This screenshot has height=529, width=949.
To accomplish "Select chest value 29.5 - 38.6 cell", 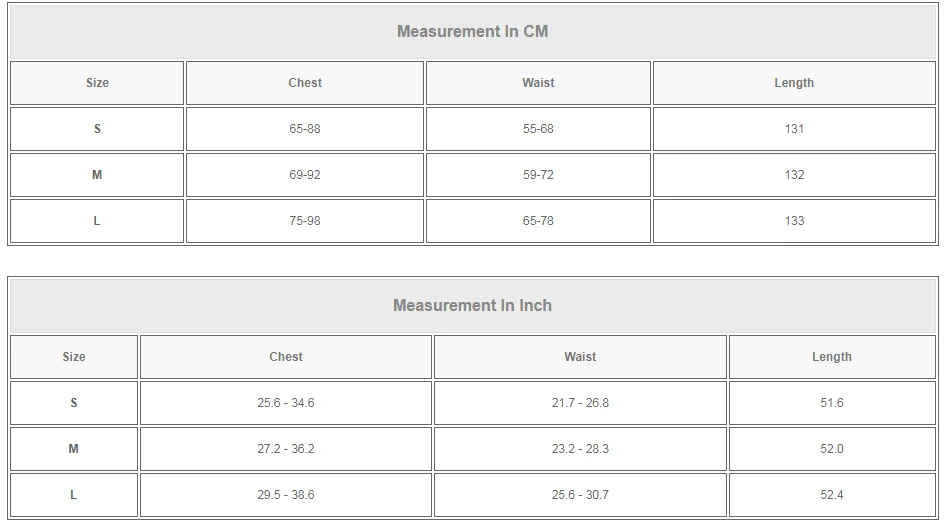I will pyautogui.click(x=286, y=495).
